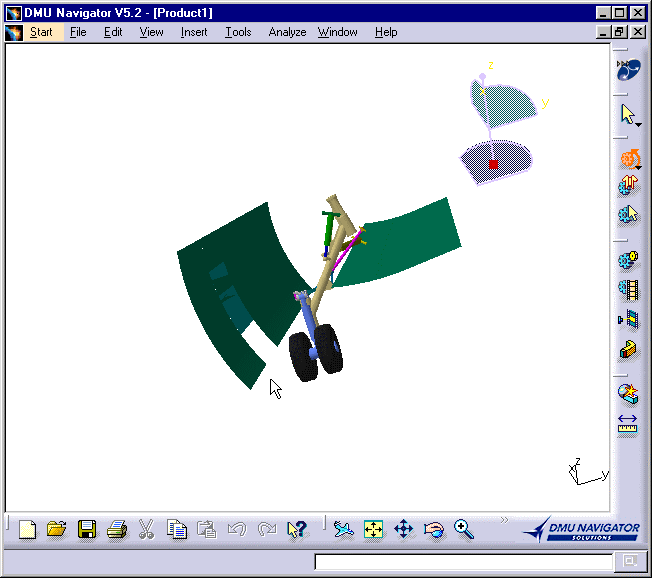
Task: Open the Edit menu
Action: (x=113, y=32)
